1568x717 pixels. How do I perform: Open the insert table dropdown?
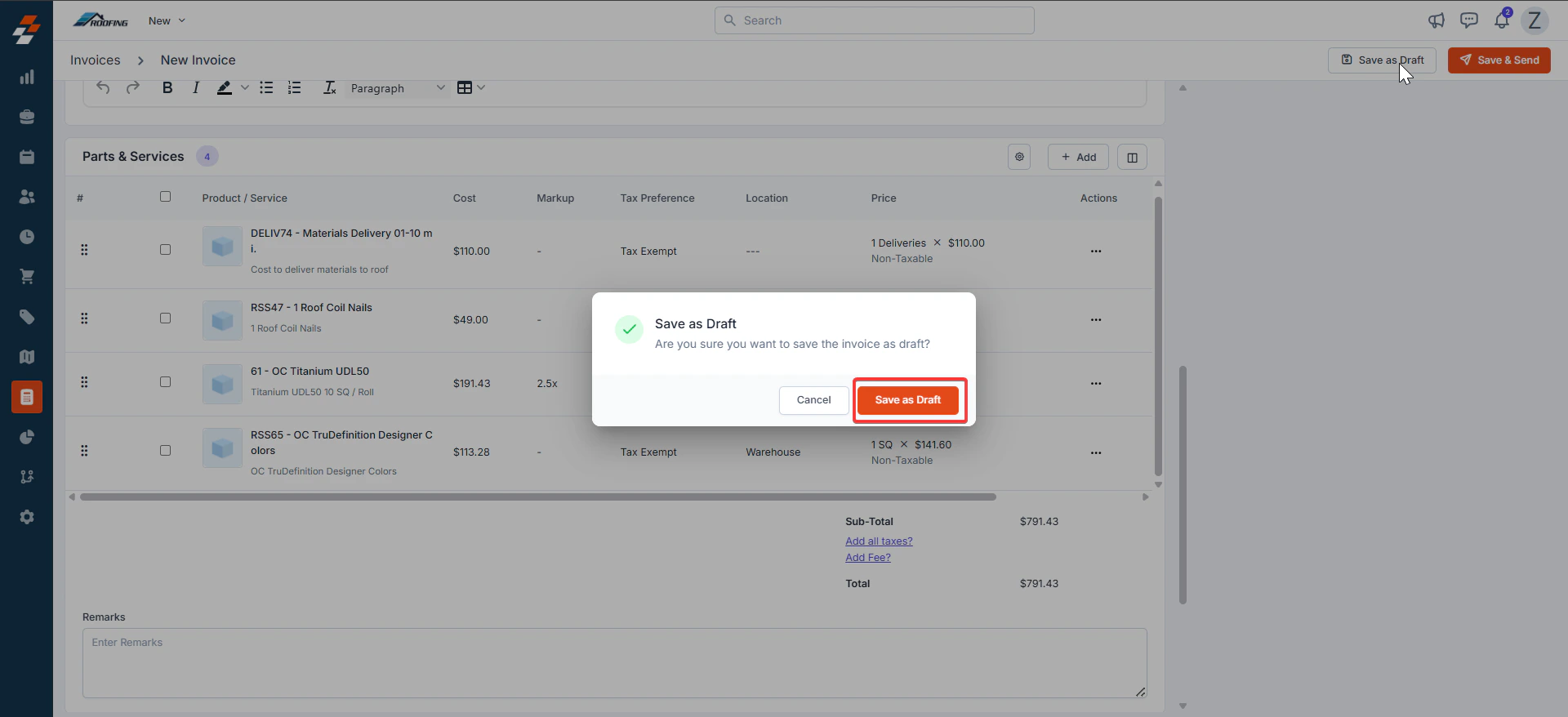click(470, 87)
